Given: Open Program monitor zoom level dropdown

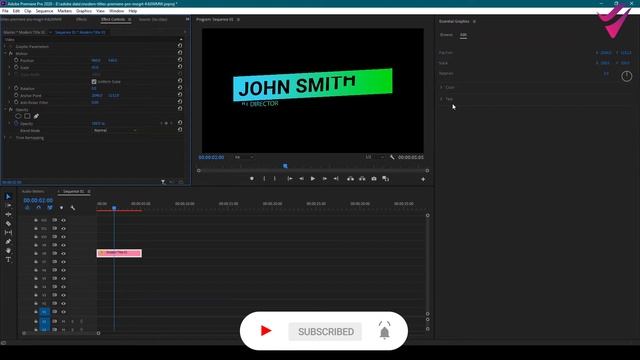Looking at the screenshot, I should pos(244,157).
